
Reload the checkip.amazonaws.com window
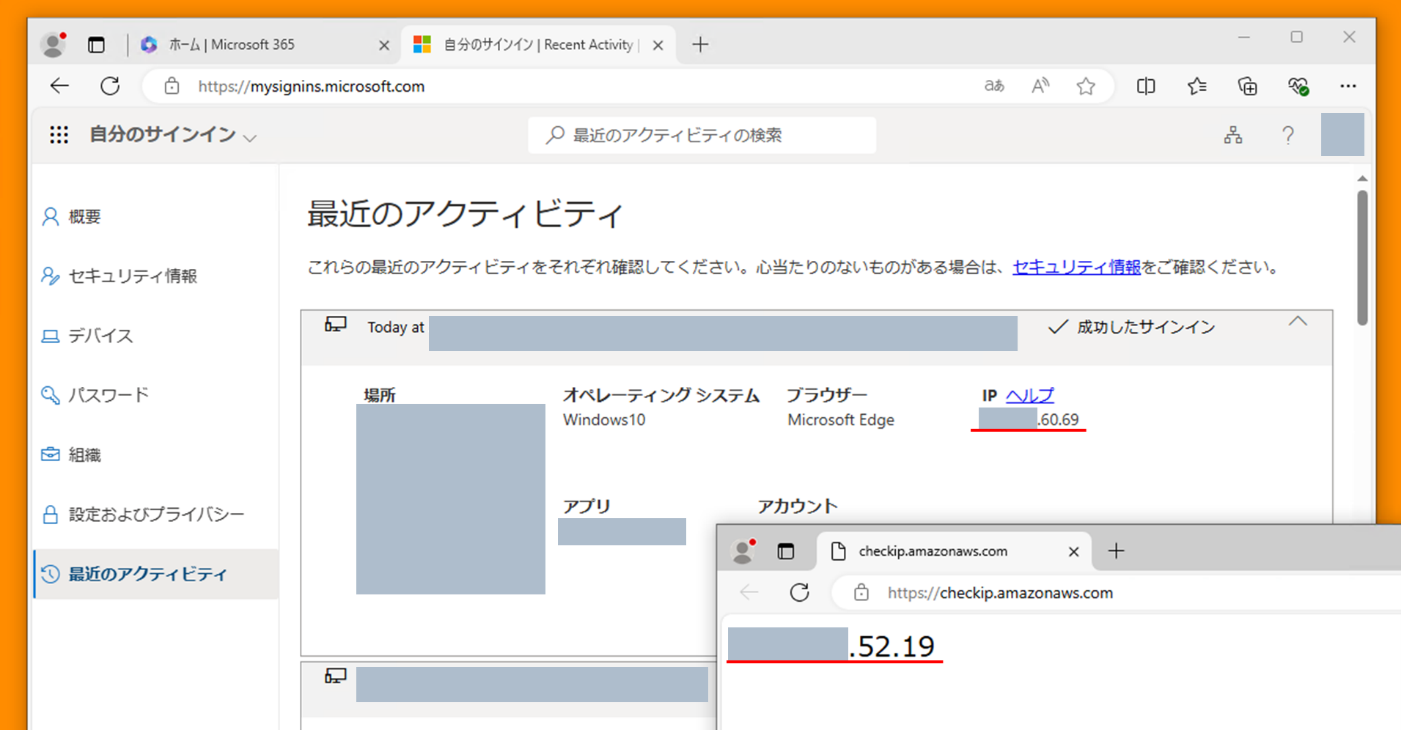pyautogui.click(x=799, y=592)
